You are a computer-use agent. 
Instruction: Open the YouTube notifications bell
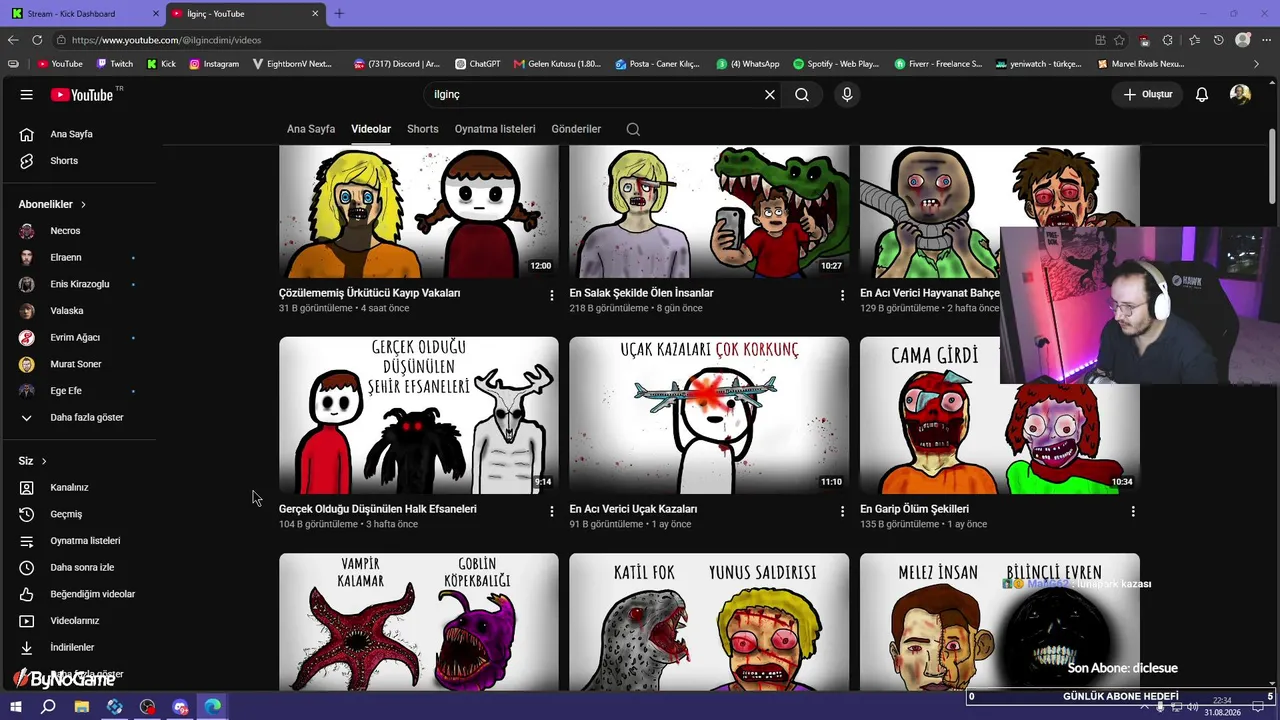click(x=1202, y=95)
